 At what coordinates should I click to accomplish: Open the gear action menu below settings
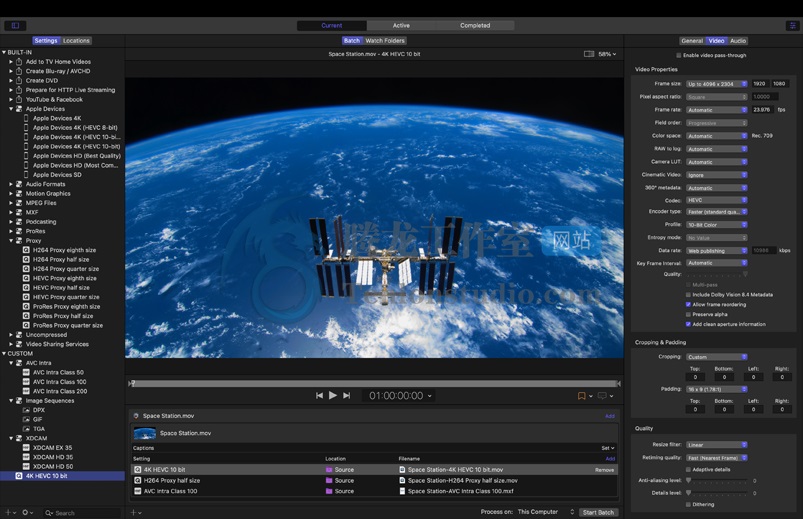27,512
